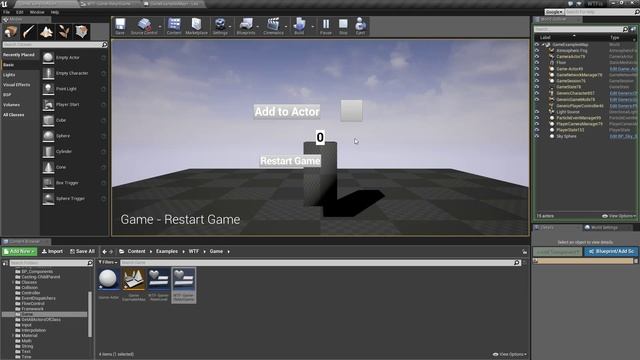Open Source Control from the toolbar

(x=144, y=26)
